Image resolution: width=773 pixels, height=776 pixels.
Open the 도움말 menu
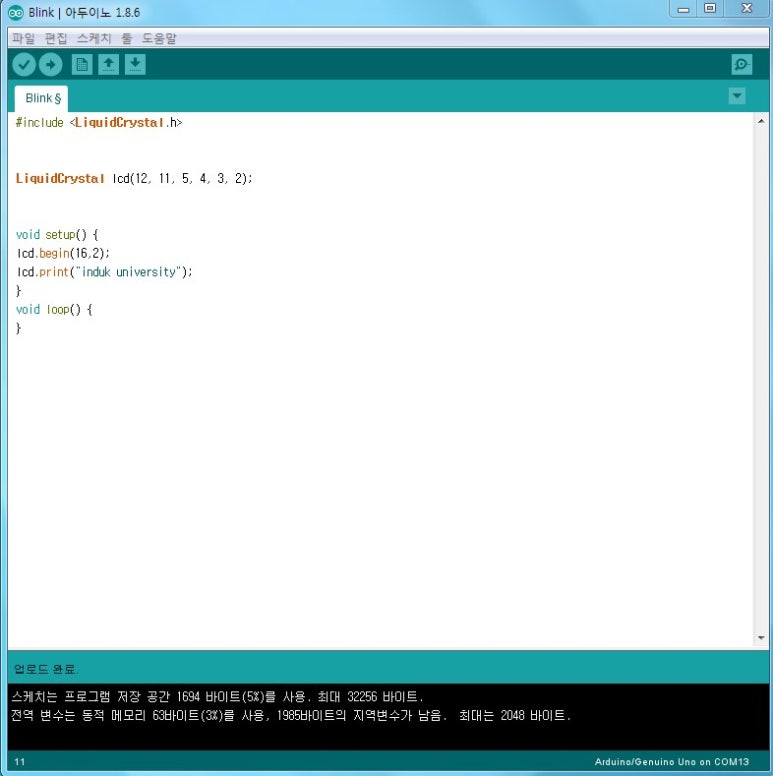pos(159,38)
